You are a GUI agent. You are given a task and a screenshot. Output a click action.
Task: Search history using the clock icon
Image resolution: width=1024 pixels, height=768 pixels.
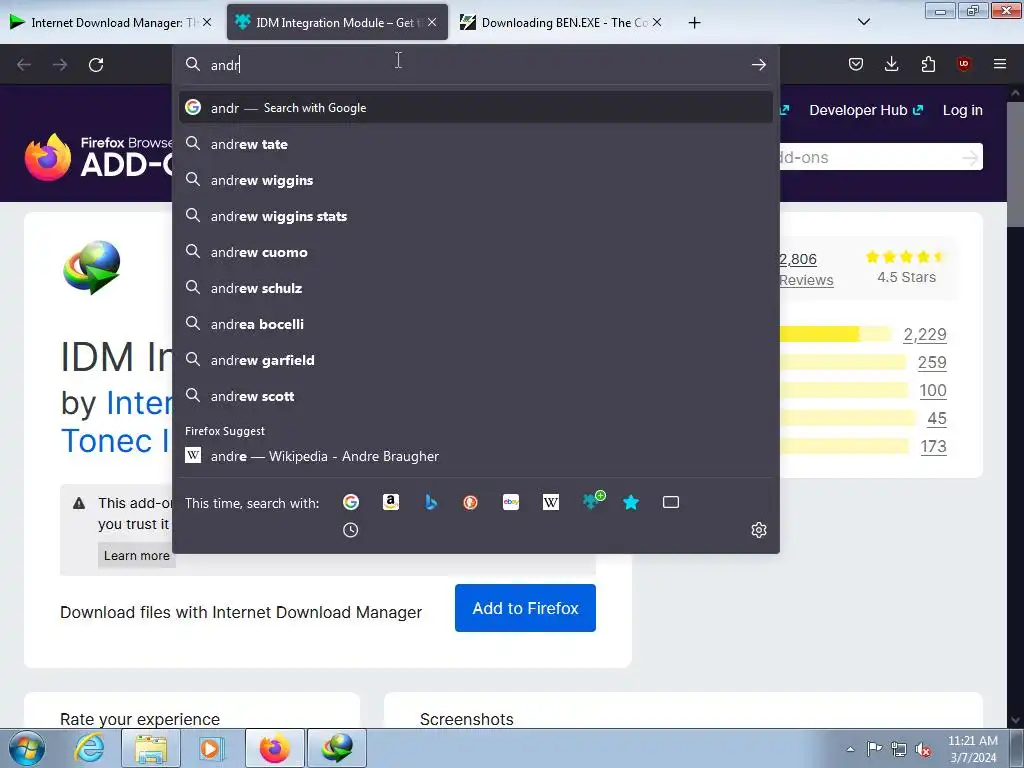click(351, 530)
